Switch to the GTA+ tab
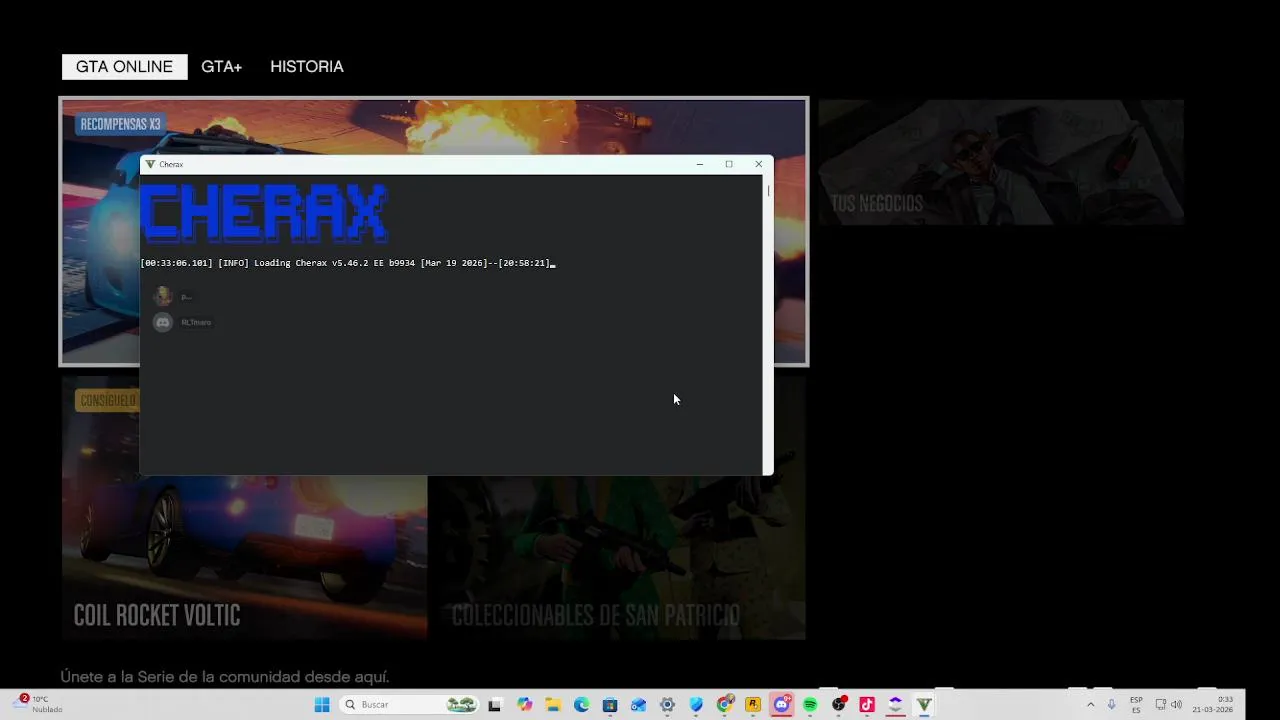This screenshot has width=1280, height=720. click(x=221, y=67)
